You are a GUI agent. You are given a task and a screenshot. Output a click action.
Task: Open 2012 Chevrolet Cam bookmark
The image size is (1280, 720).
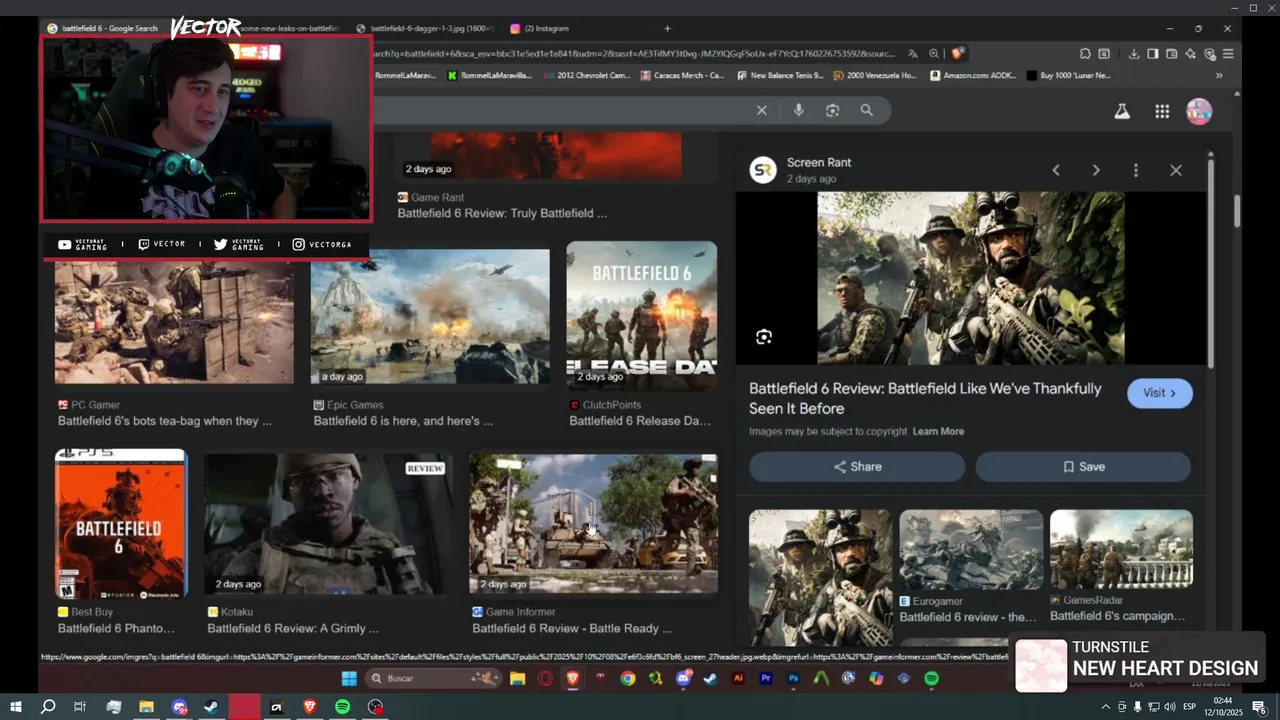pos(588,75)
